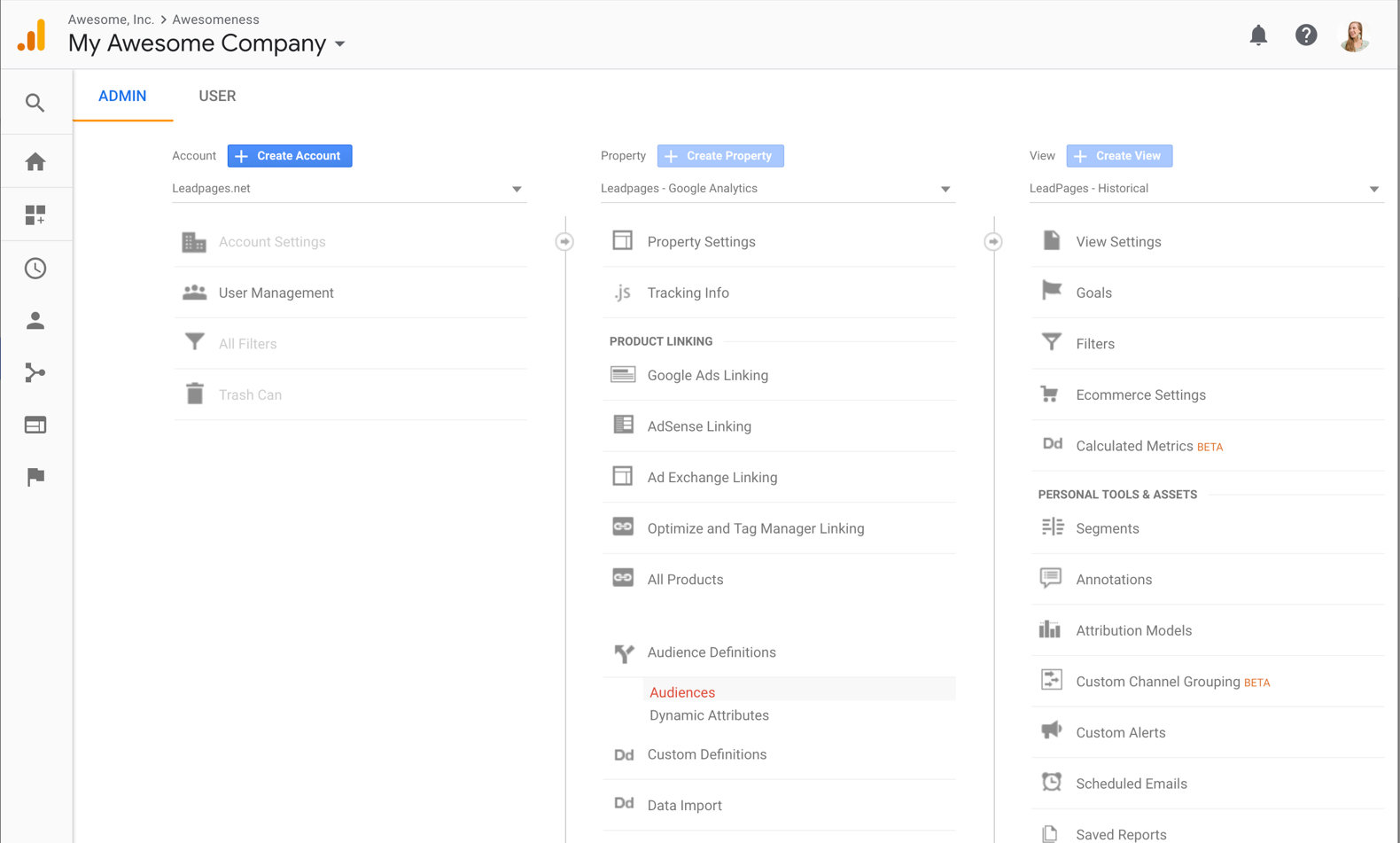Click the Scheduled Emails clock icon

coord(1052,782)
